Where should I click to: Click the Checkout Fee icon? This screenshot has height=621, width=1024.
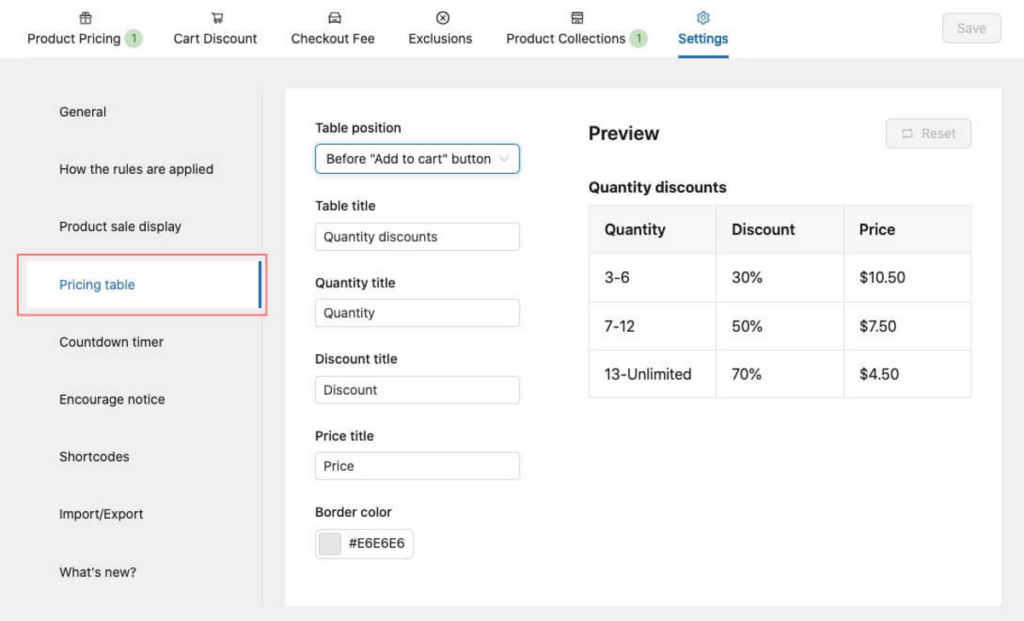[332, 17]
